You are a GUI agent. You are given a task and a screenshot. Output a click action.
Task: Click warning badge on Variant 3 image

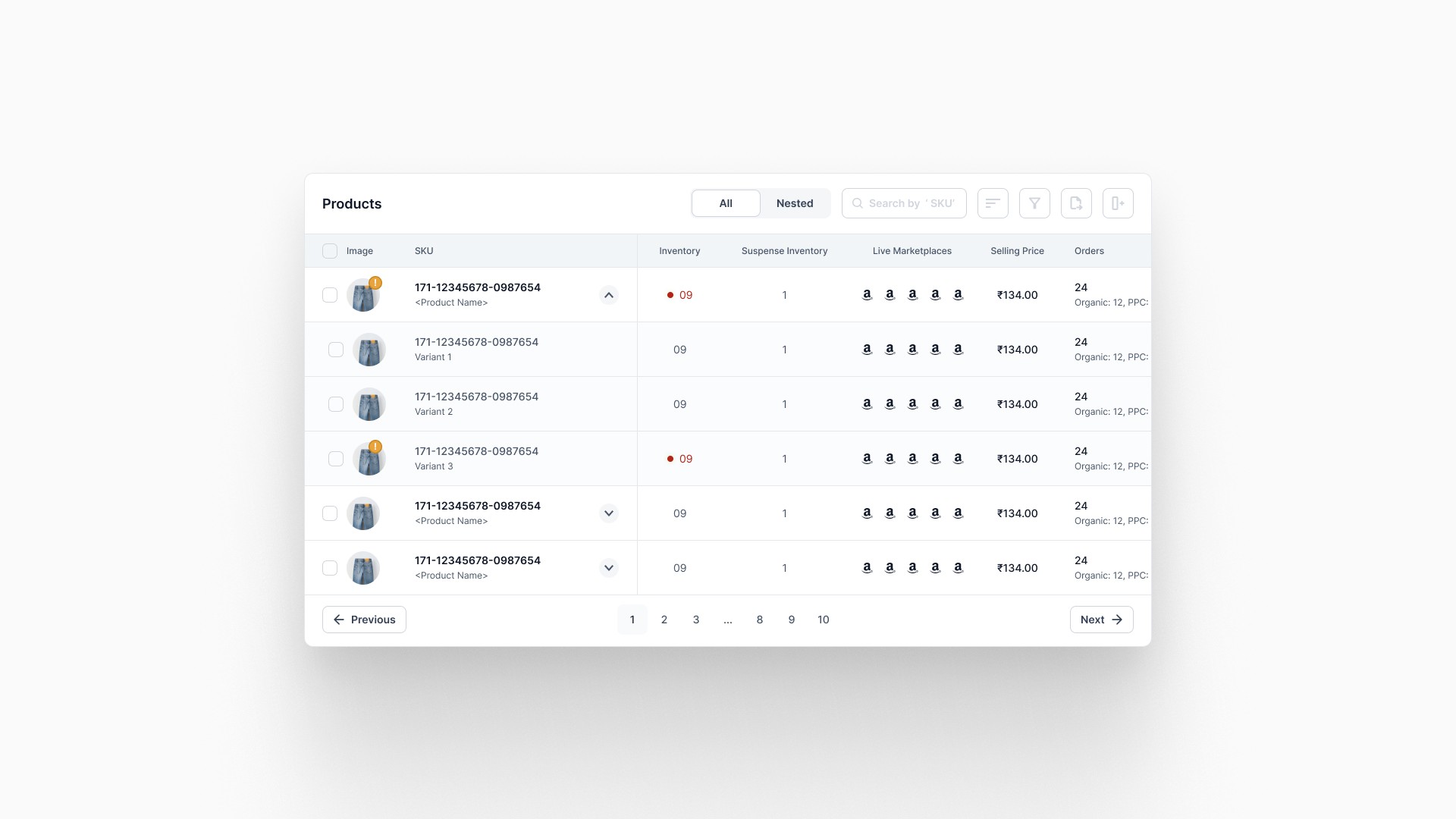[x=375, y=447]
